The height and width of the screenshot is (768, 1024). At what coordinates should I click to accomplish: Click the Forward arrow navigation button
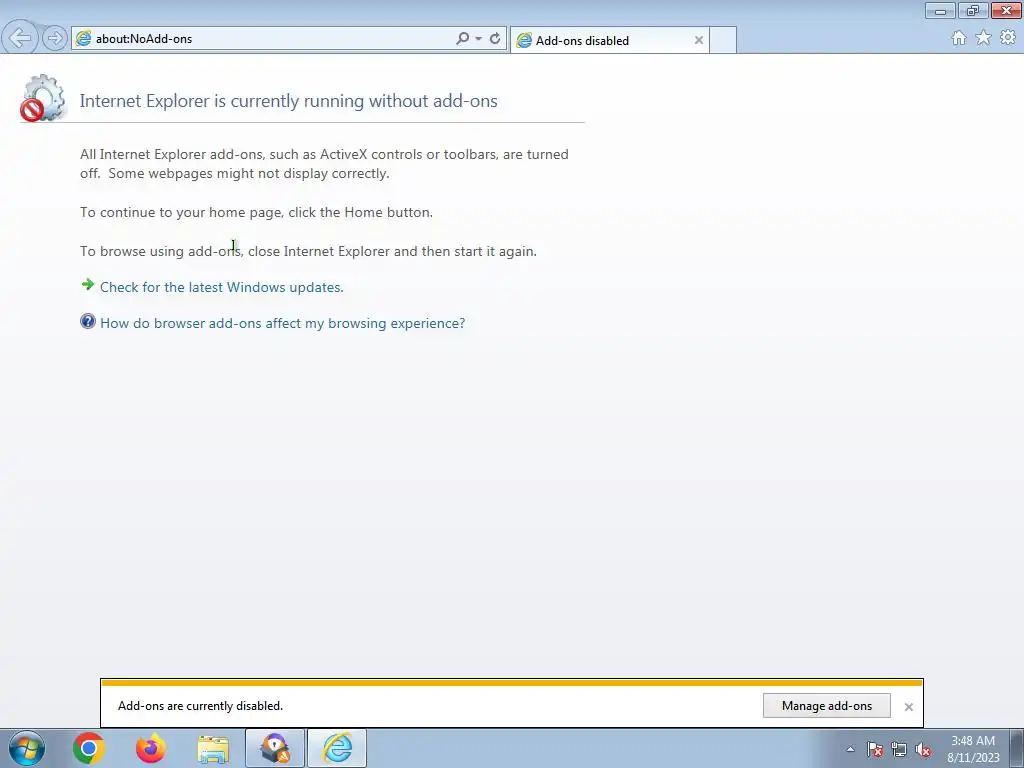pyautogui.click(x=55, y=39)
